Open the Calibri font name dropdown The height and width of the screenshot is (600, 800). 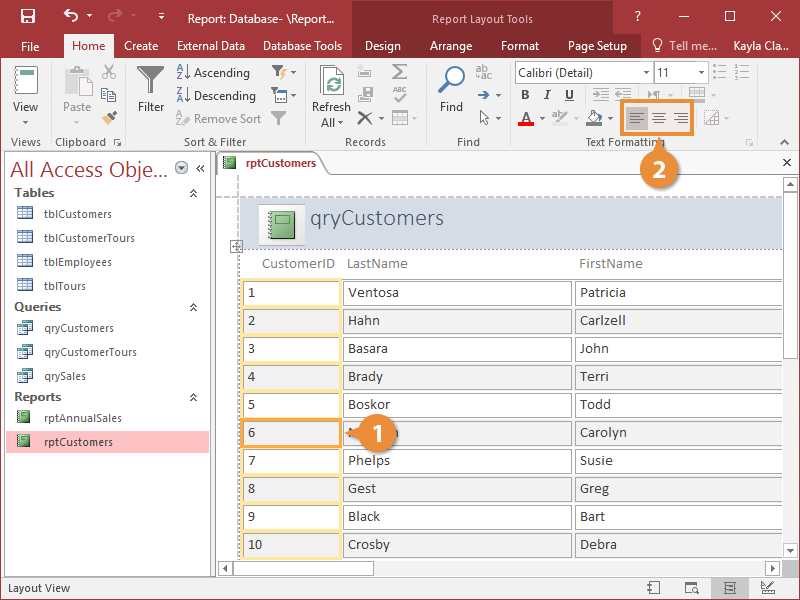[646, 72]
